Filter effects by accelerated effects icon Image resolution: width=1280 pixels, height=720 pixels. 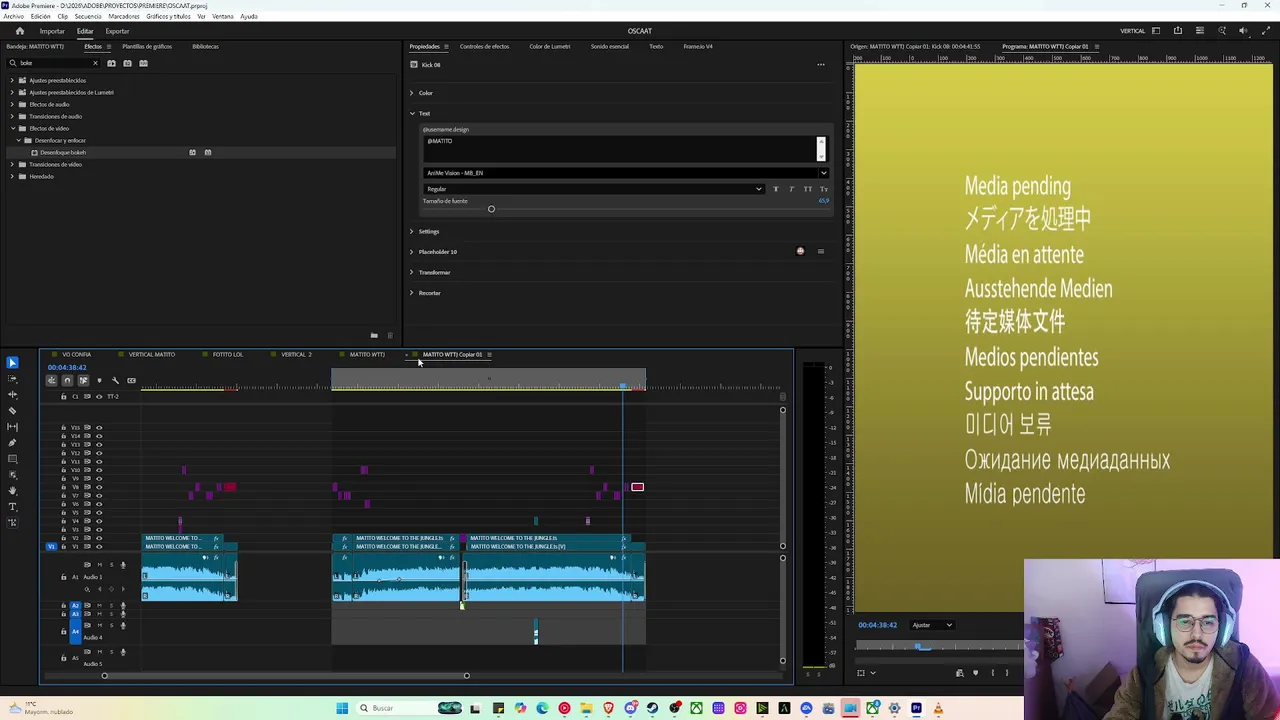111,63
